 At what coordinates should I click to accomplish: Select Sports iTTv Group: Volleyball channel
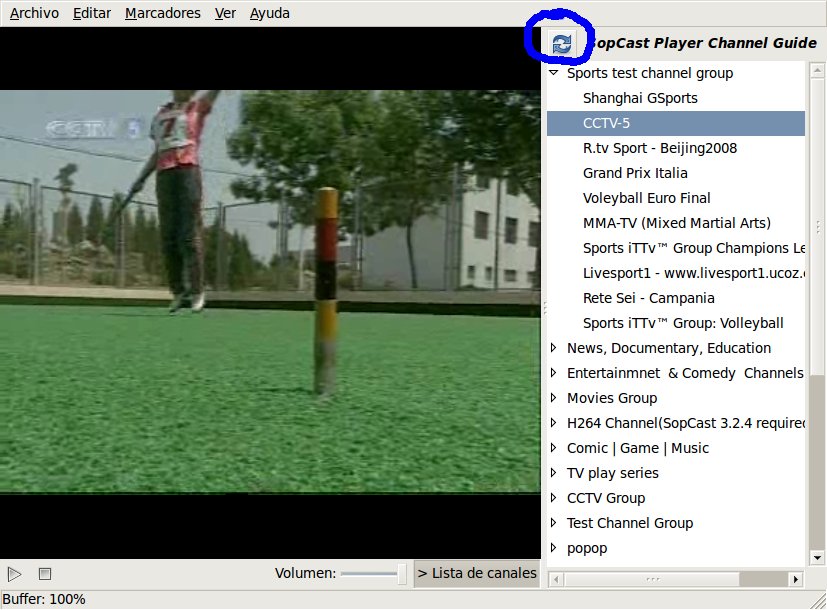676,323
